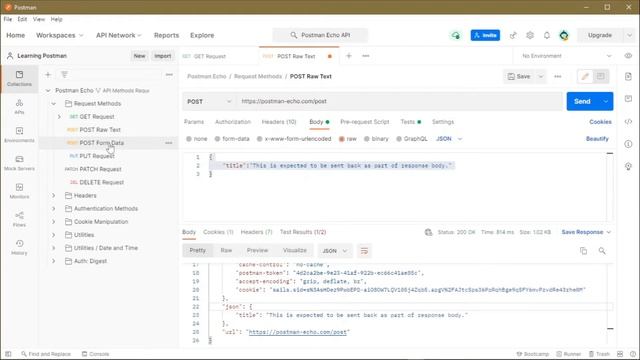Switch to the Tests tab
This screenshot has height=360, width=640.
pos(410,122)
